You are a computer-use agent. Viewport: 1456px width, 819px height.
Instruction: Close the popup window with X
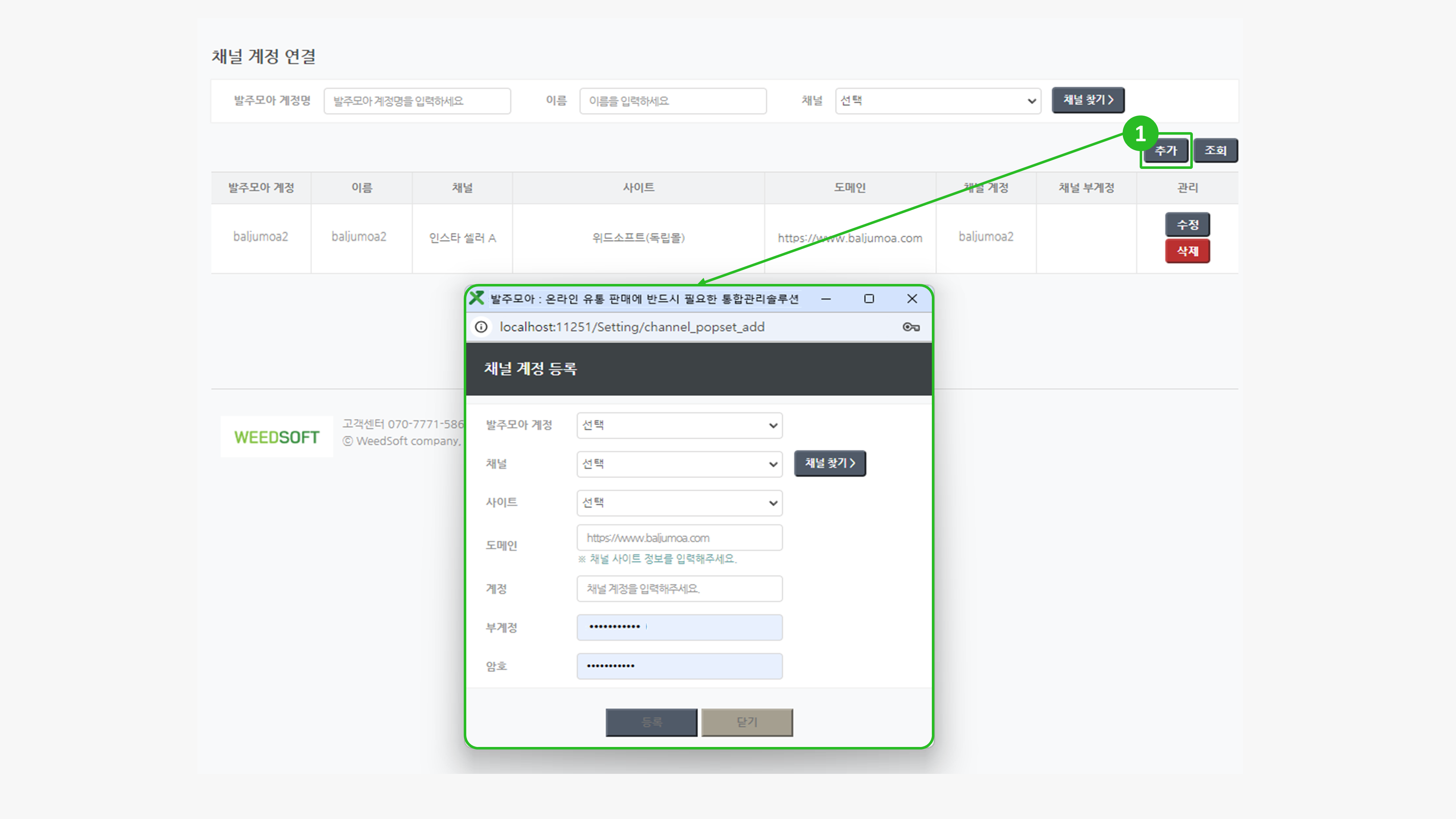(x=912, y=298)
